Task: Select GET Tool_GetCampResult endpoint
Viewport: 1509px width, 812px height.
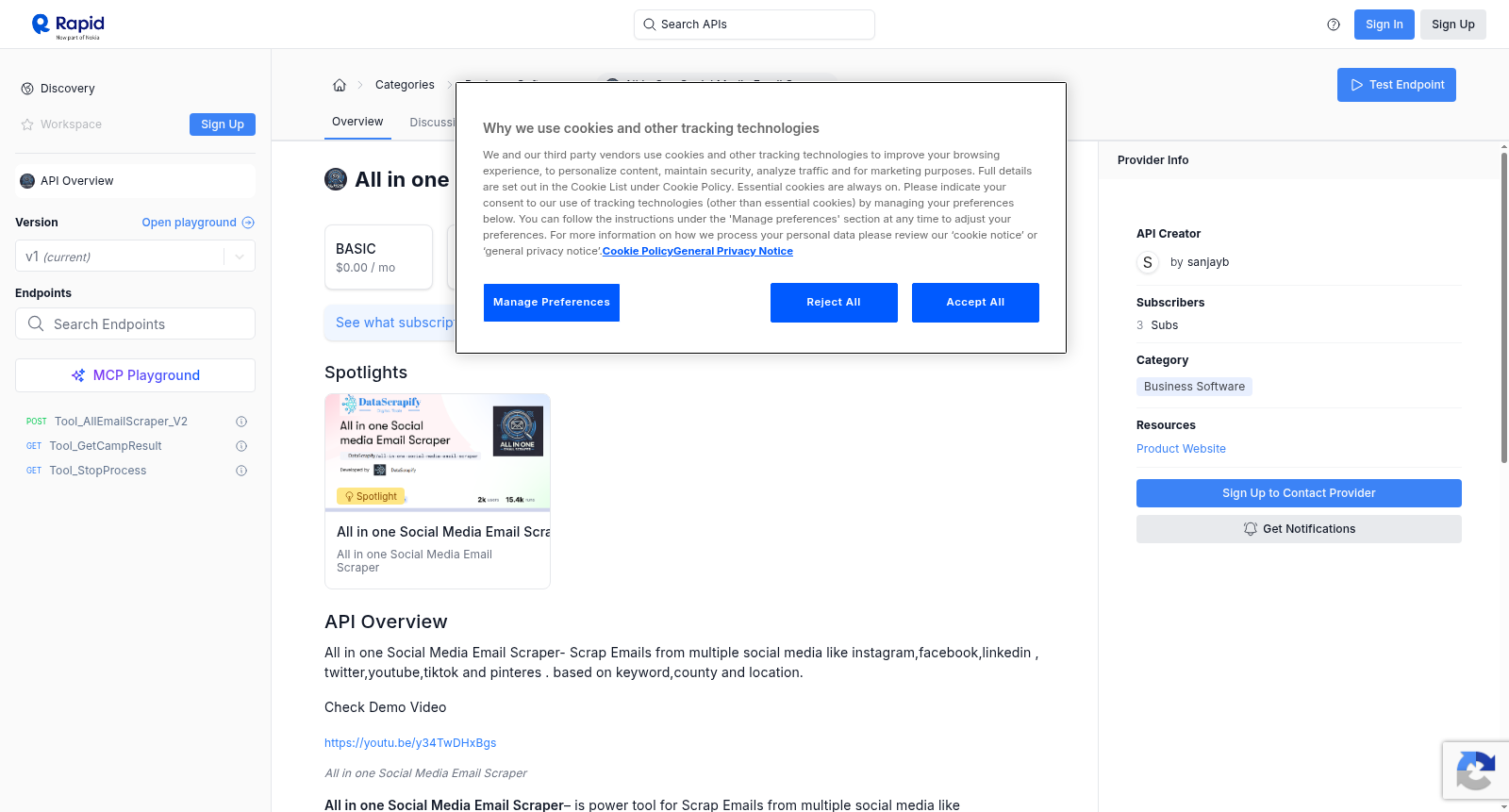Action: click(105, 446)
